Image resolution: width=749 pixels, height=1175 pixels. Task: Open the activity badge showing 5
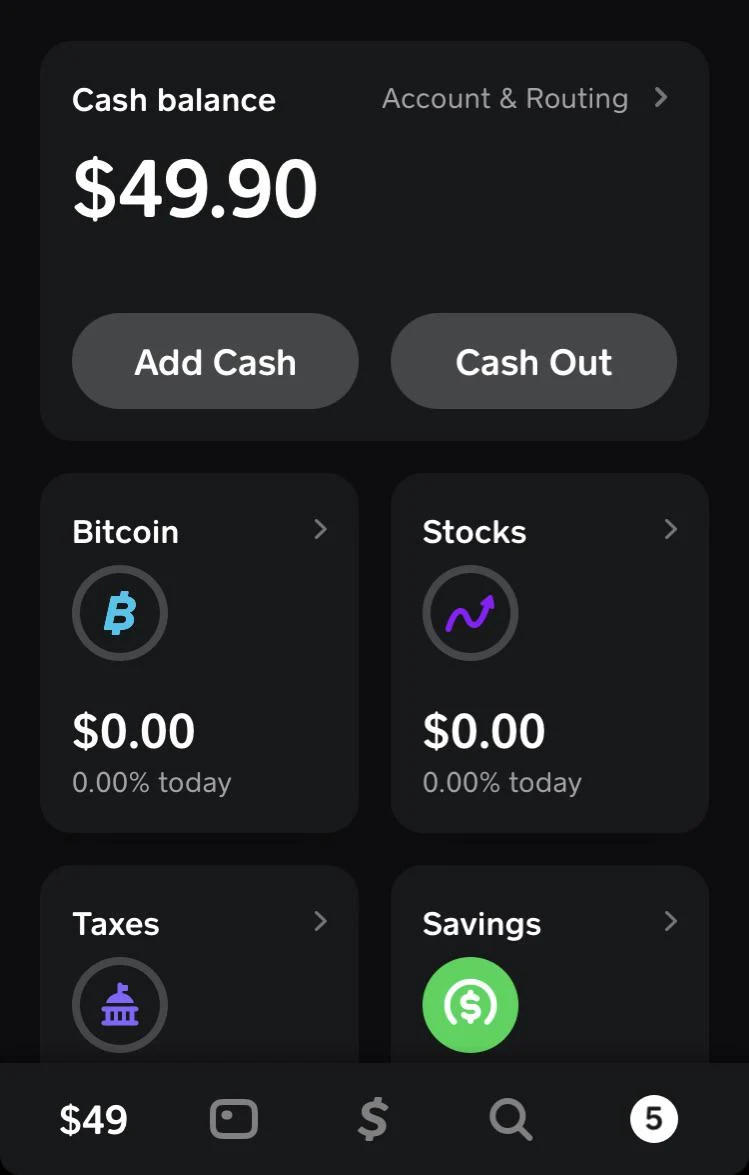pos(654,1119)
